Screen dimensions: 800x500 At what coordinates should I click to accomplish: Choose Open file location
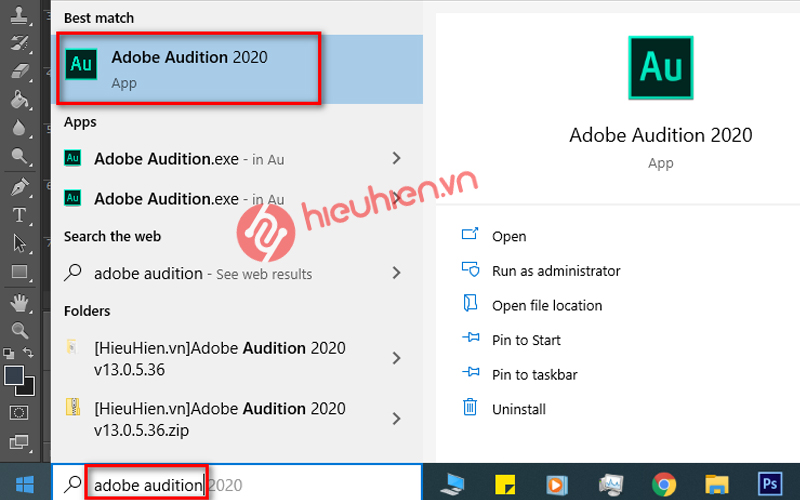(532, 305)
